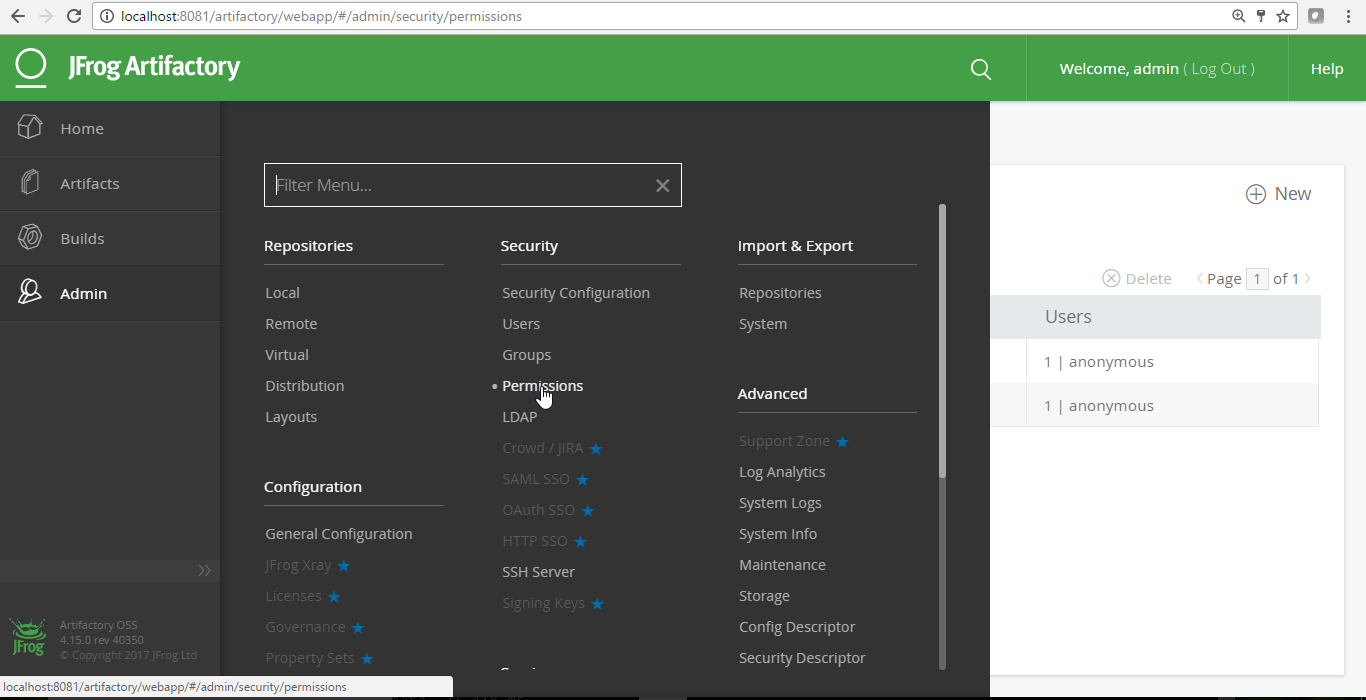
Task: Open Security Descriptor
Action: (803, 658)
